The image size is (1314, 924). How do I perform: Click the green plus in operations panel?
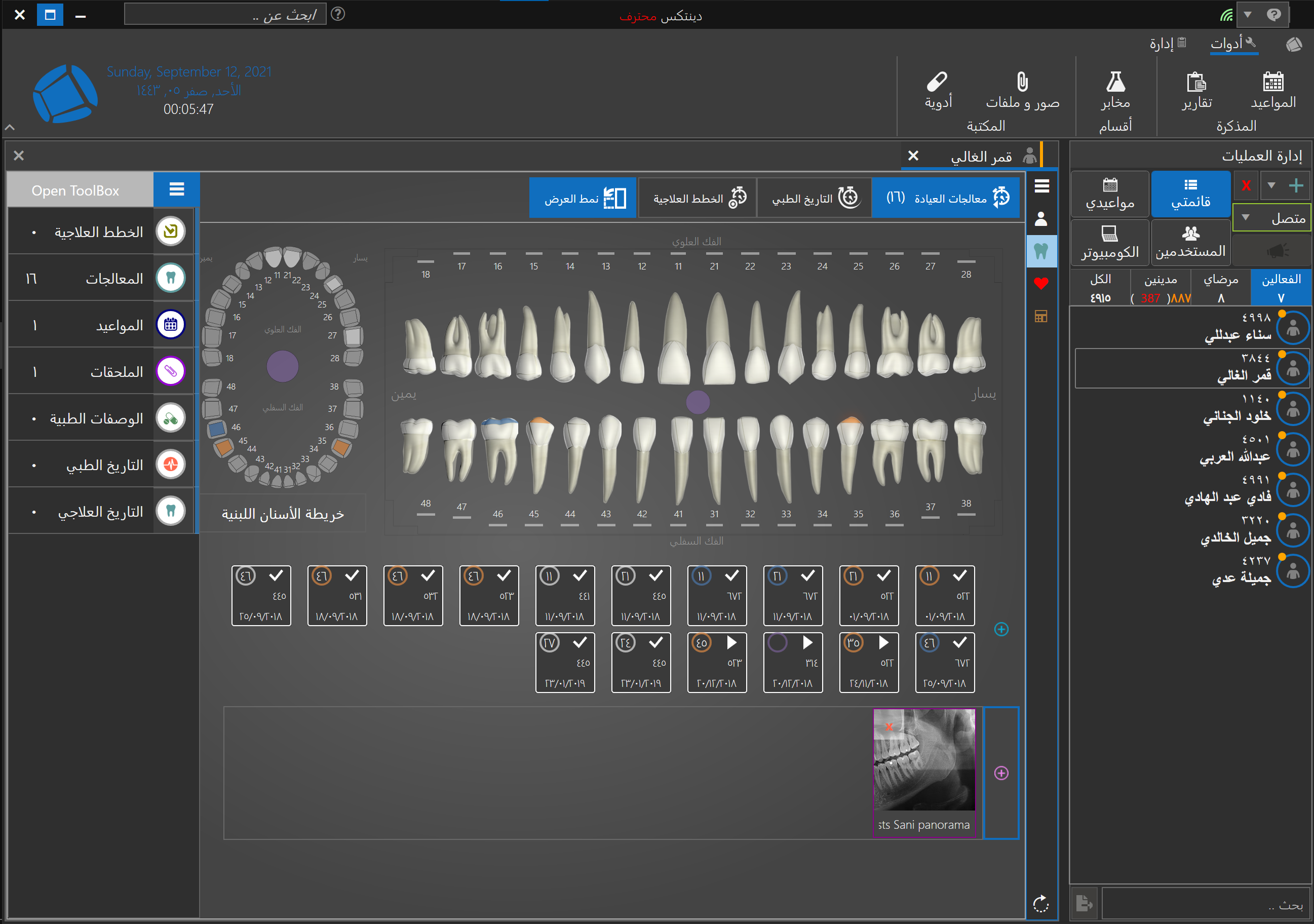click(1296, 185)
